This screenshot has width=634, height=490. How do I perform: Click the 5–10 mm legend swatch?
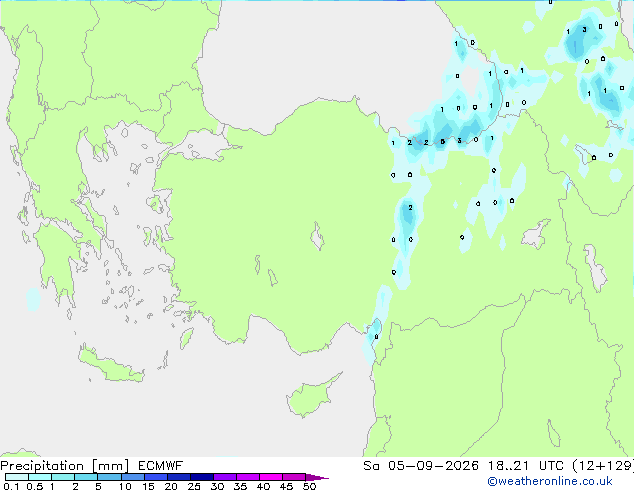pyautogui.click(x=110, y=477)
